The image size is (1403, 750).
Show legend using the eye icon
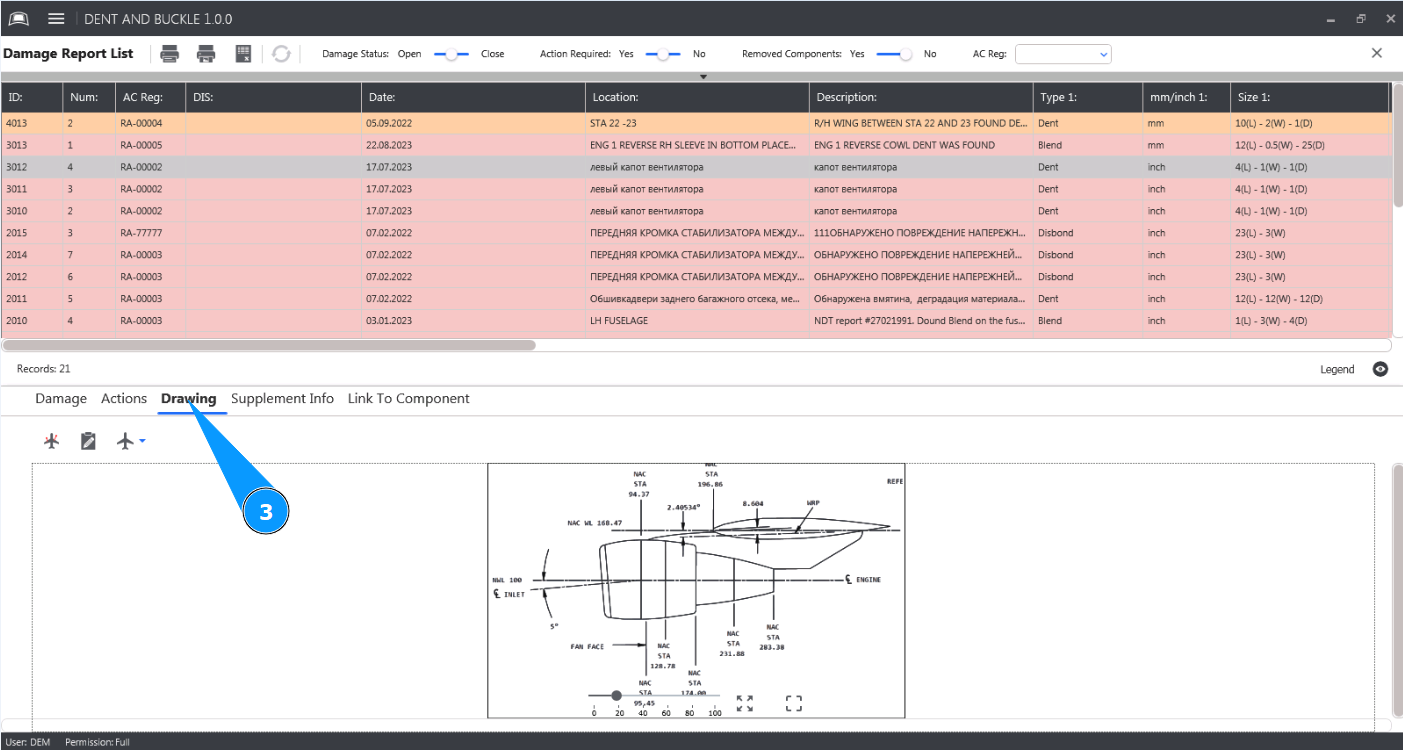pos(1380,369)
